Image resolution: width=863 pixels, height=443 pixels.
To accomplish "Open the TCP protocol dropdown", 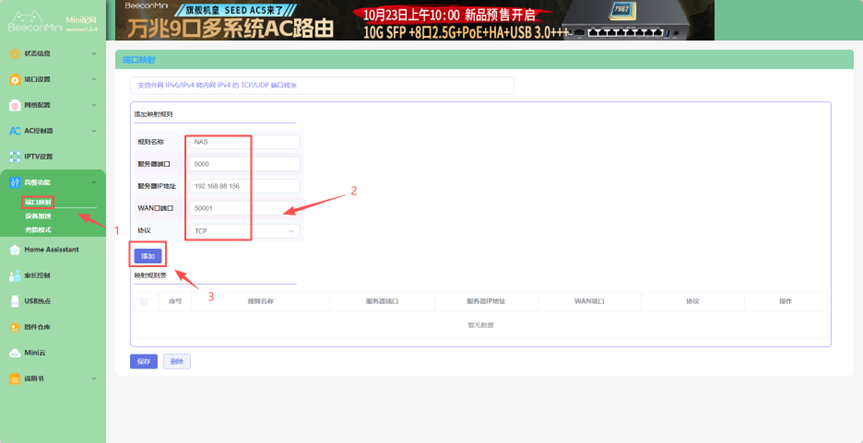I will point(245,231).
